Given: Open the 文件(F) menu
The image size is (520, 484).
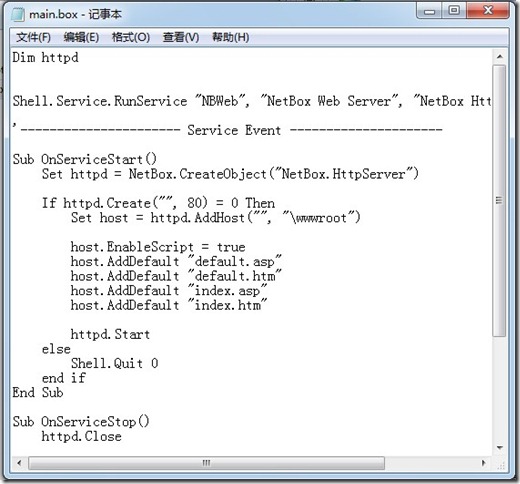Looking at the screenshot, I should (x=33, y=37).
